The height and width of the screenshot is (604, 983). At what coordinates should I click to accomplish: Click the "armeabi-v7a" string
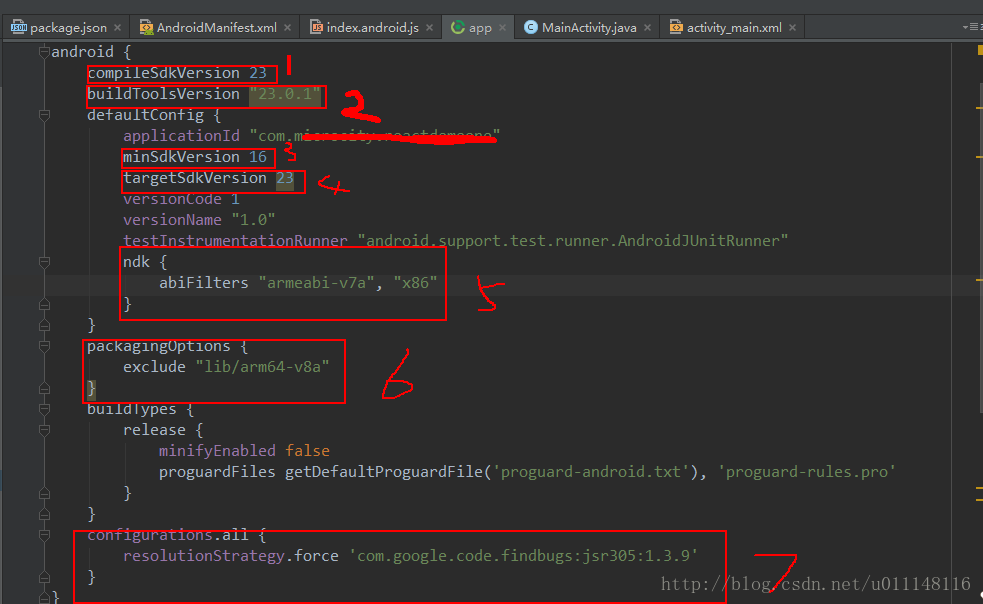(x=317, y=283)
